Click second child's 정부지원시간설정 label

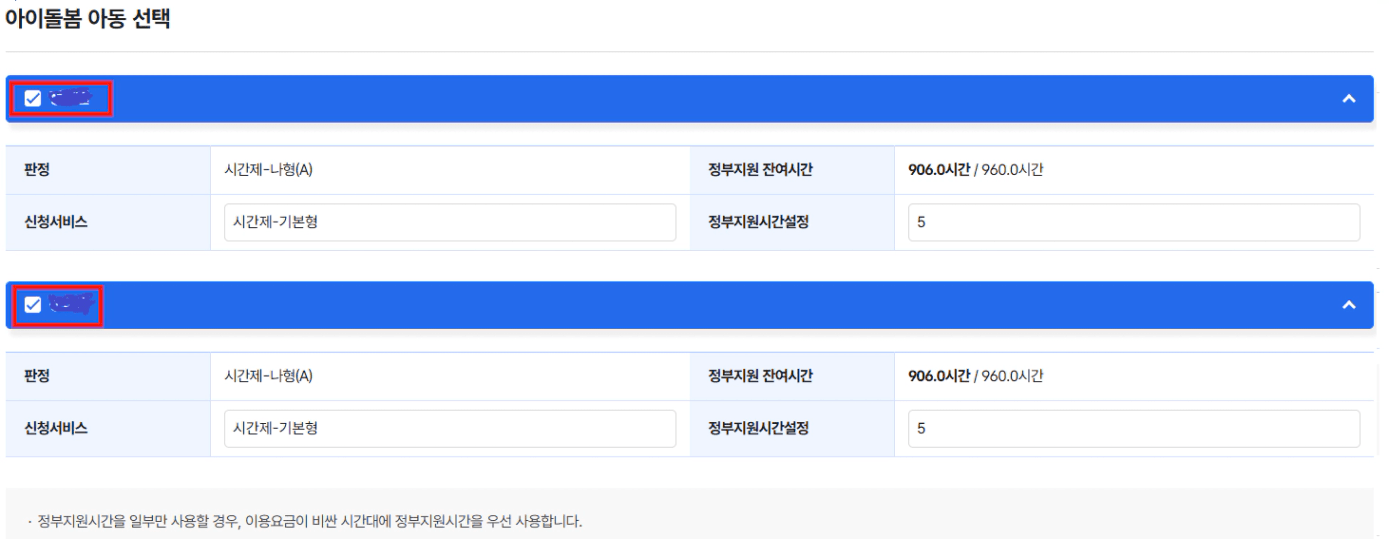(x=758, y=429)
